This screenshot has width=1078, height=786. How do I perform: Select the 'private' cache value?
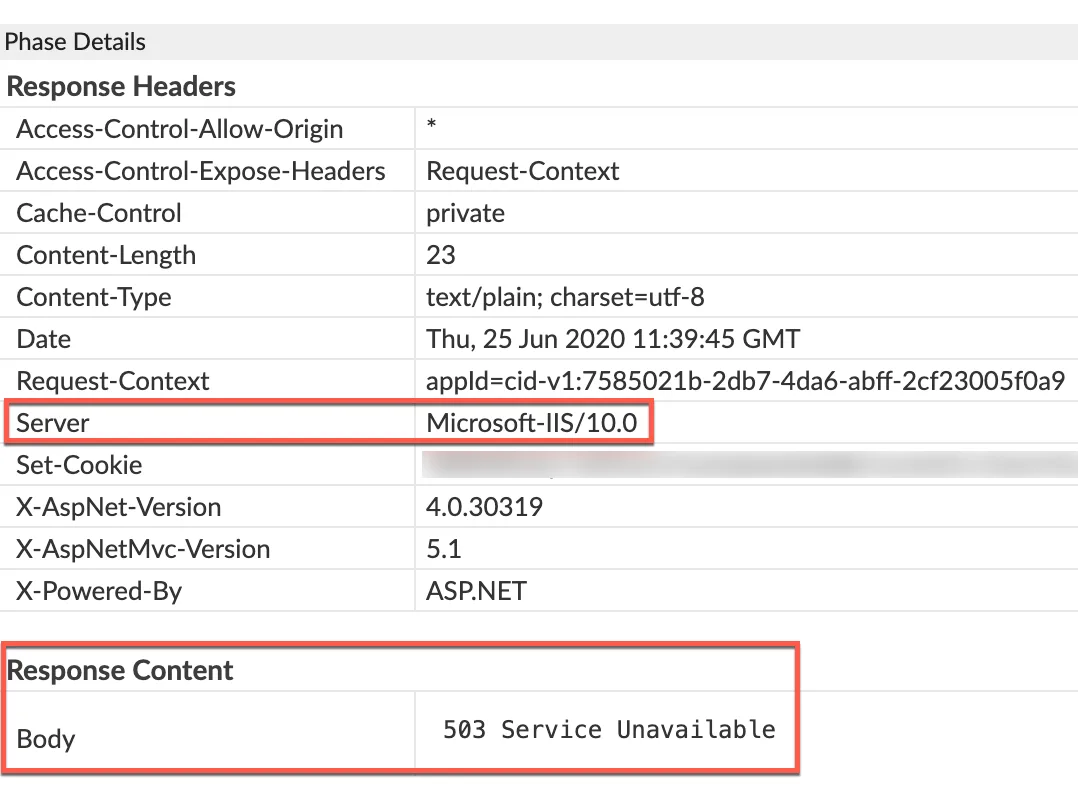tap(465, 214)
